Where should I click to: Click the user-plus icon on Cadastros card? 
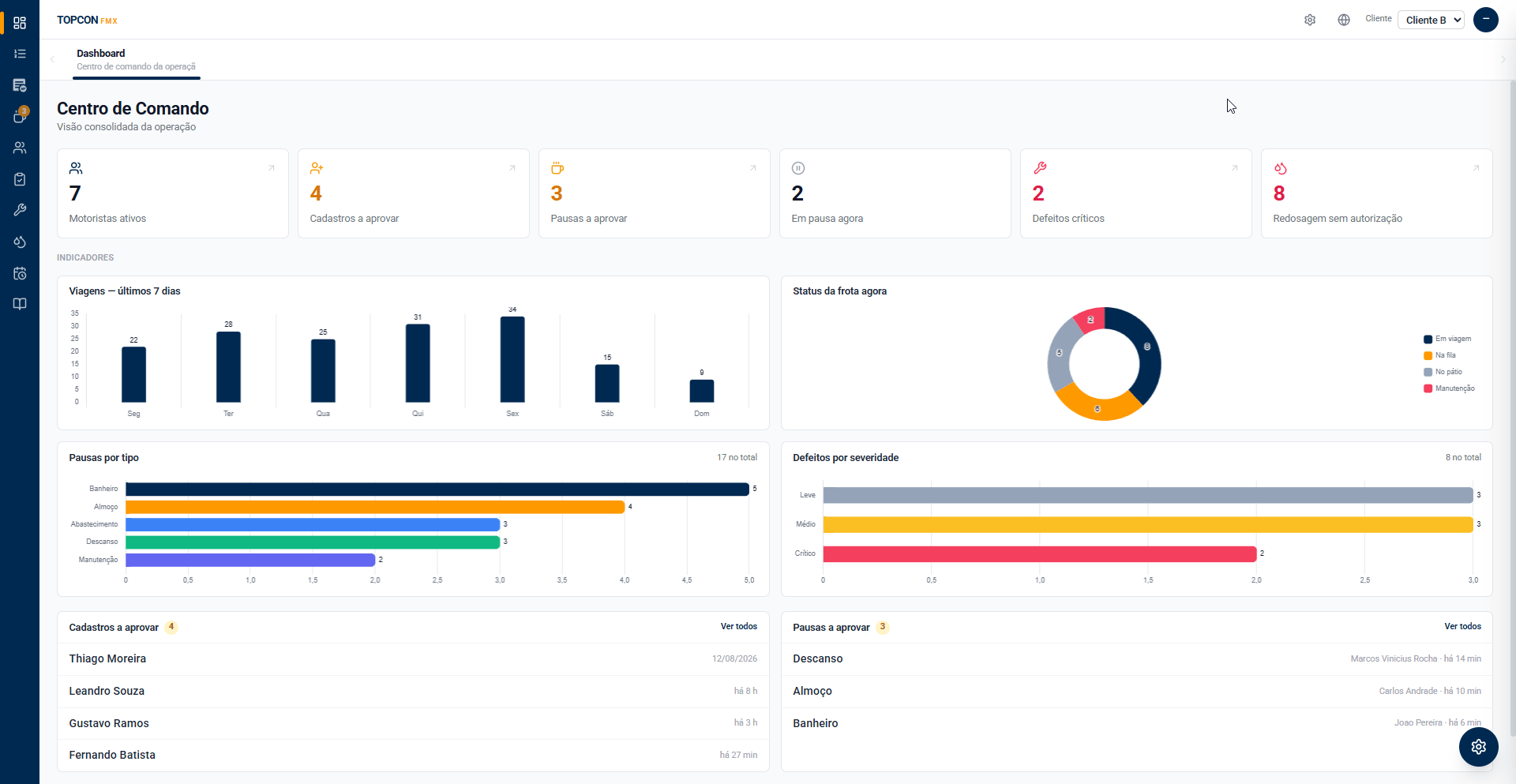coord(317,168)
